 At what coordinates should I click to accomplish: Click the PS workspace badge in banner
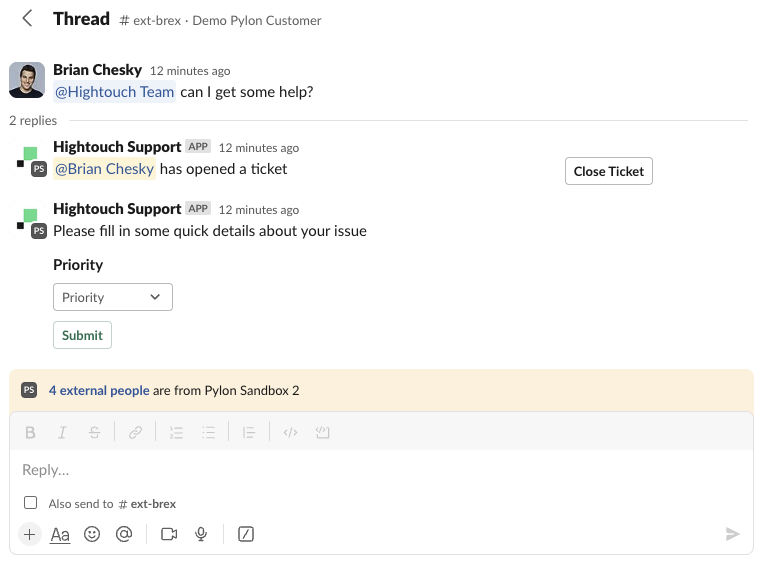(x=29, y=390)
